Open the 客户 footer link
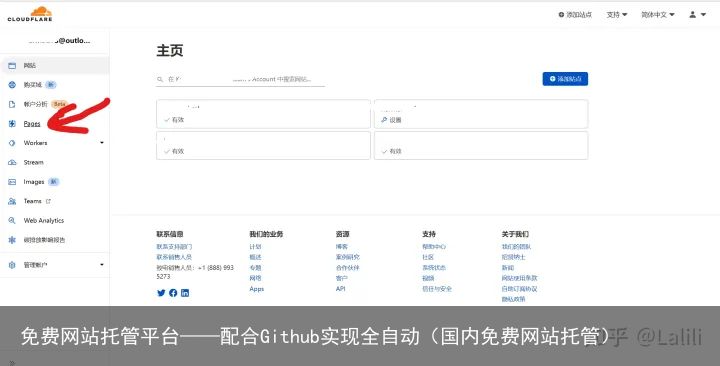Image resolution: width=720 pixels, height=366 pixels. tap(342, 278)
